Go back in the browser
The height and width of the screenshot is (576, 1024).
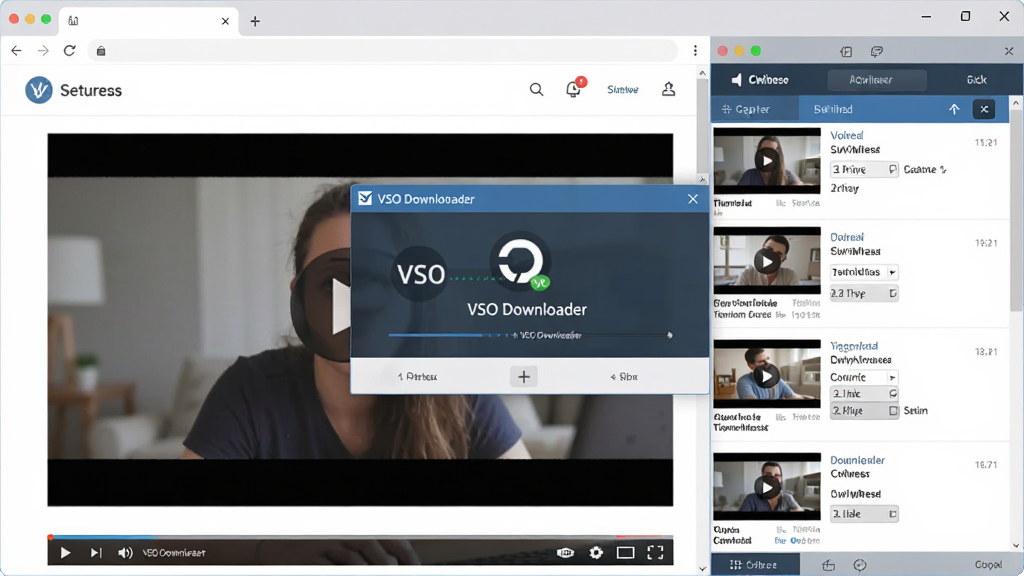coord(16,50)
